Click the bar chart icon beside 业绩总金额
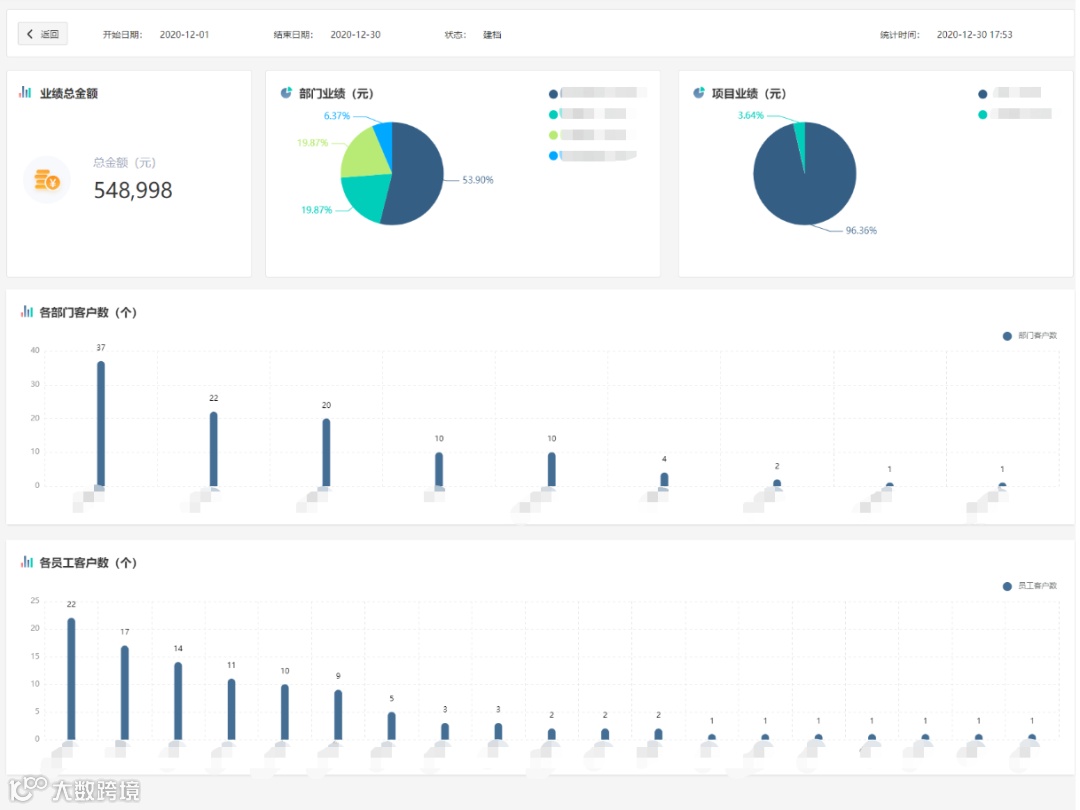 coord(25,92)
